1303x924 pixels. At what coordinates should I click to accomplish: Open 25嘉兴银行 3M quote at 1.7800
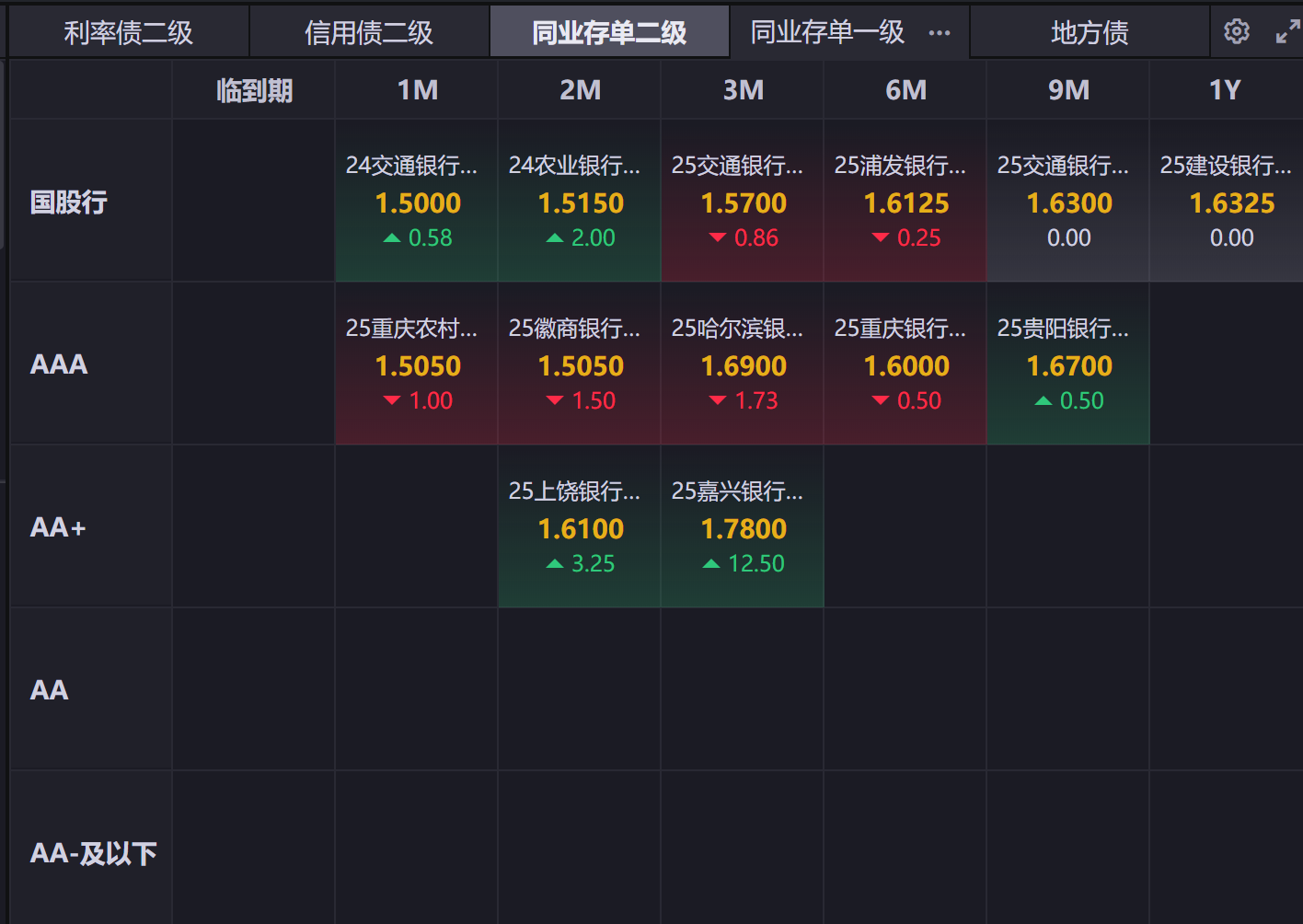(x=743, y=527)
